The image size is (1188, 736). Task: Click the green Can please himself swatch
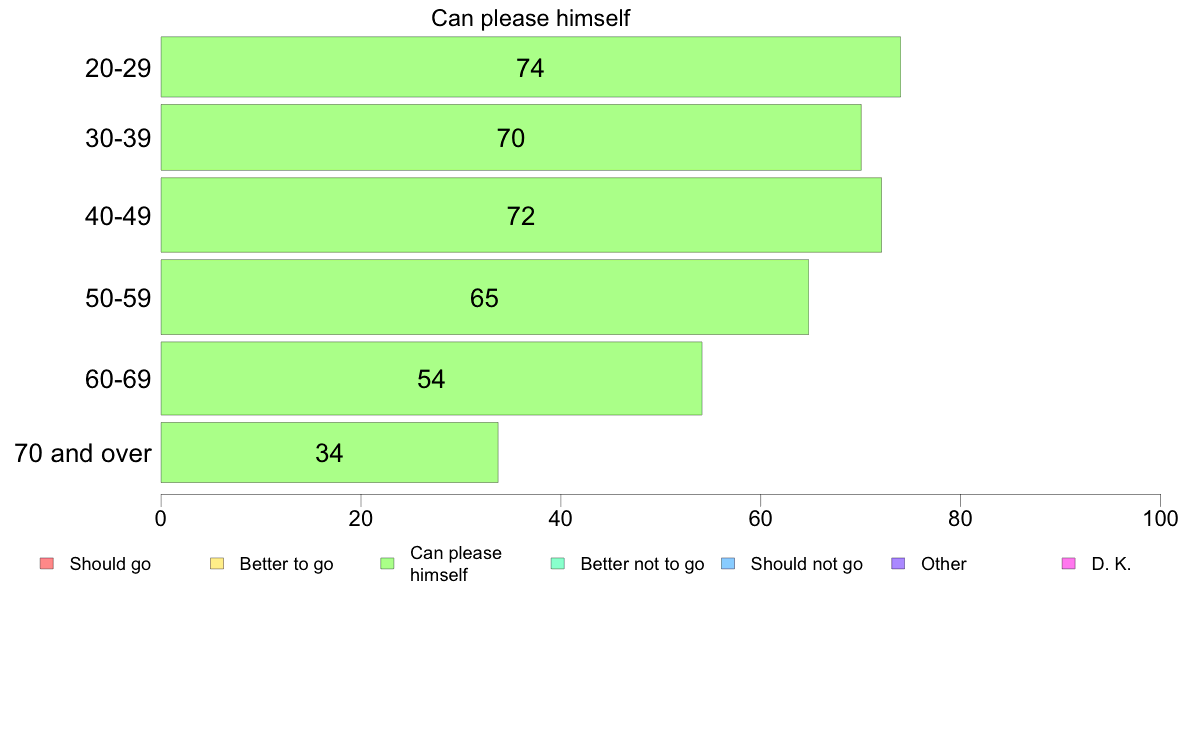tap(387, 563)
